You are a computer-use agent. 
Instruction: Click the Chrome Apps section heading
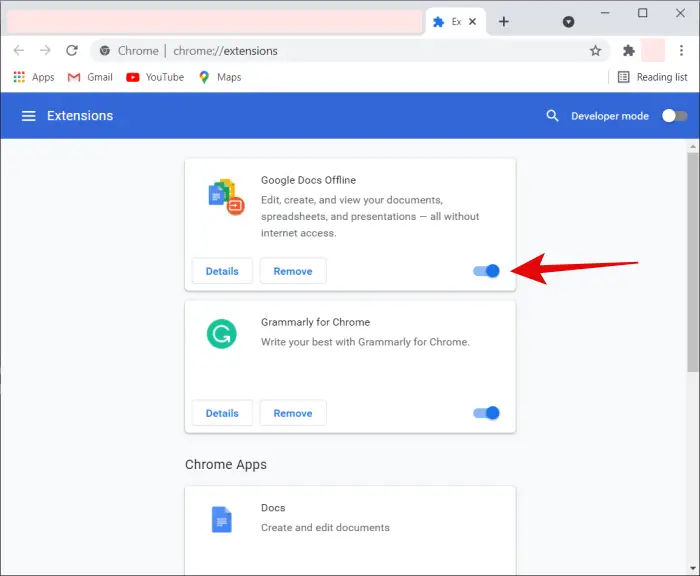[225, 465]
